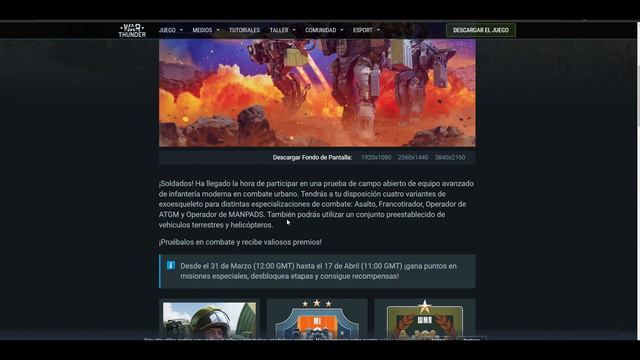
Task: Open the gold-star green badge reward
Action: (x=425, y=319)
